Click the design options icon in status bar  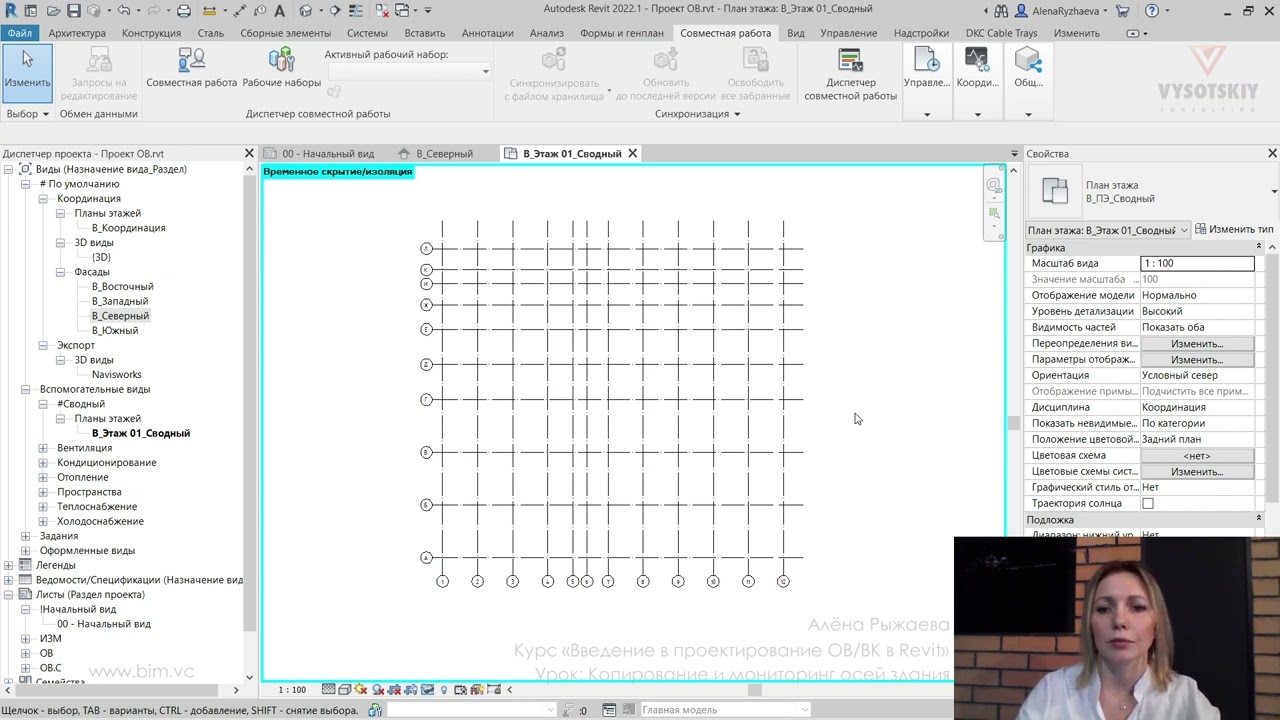(x=610, y=710)
